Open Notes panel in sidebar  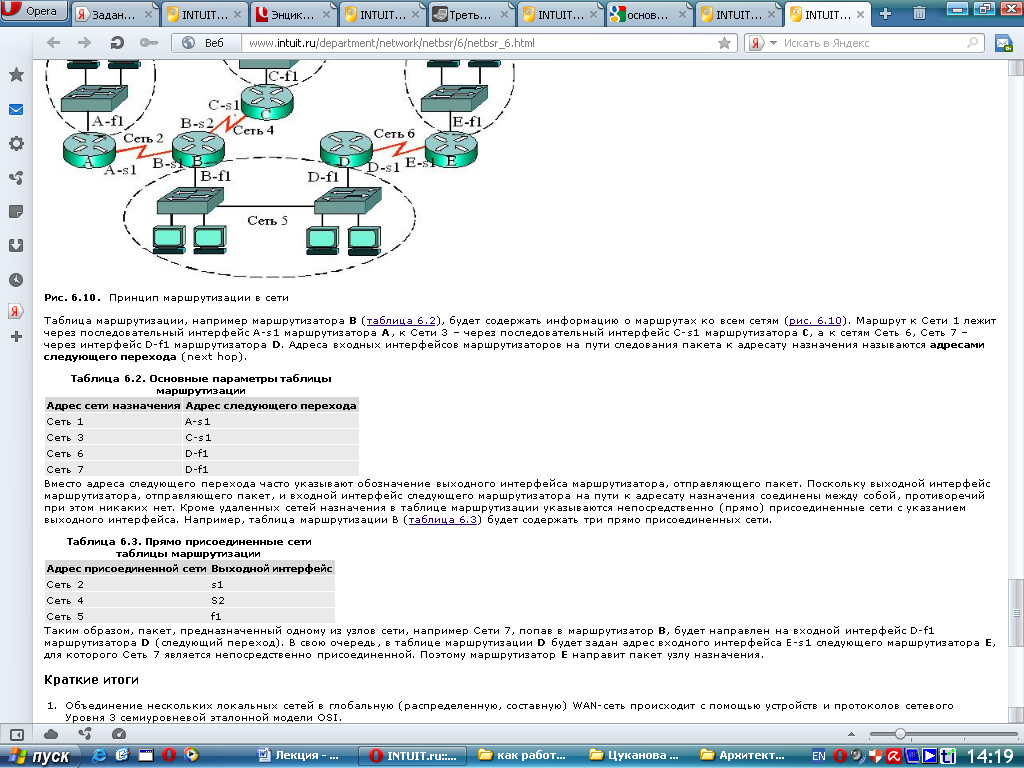16,212
